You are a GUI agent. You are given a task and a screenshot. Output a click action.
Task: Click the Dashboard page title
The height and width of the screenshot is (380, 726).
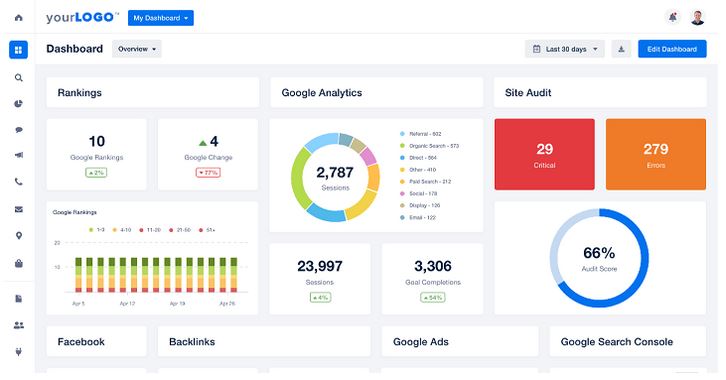click(x=75, y=49)
